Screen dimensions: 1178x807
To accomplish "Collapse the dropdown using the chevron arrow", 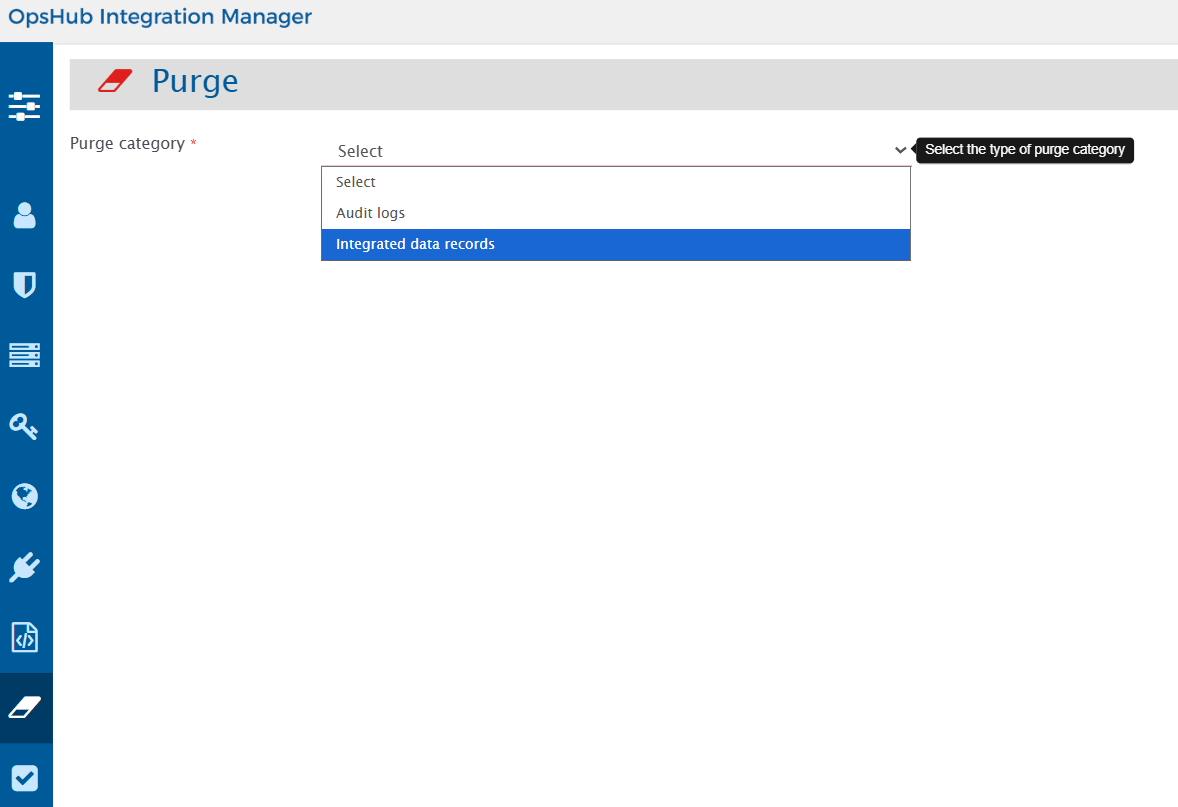I will (x=900, y=150).
